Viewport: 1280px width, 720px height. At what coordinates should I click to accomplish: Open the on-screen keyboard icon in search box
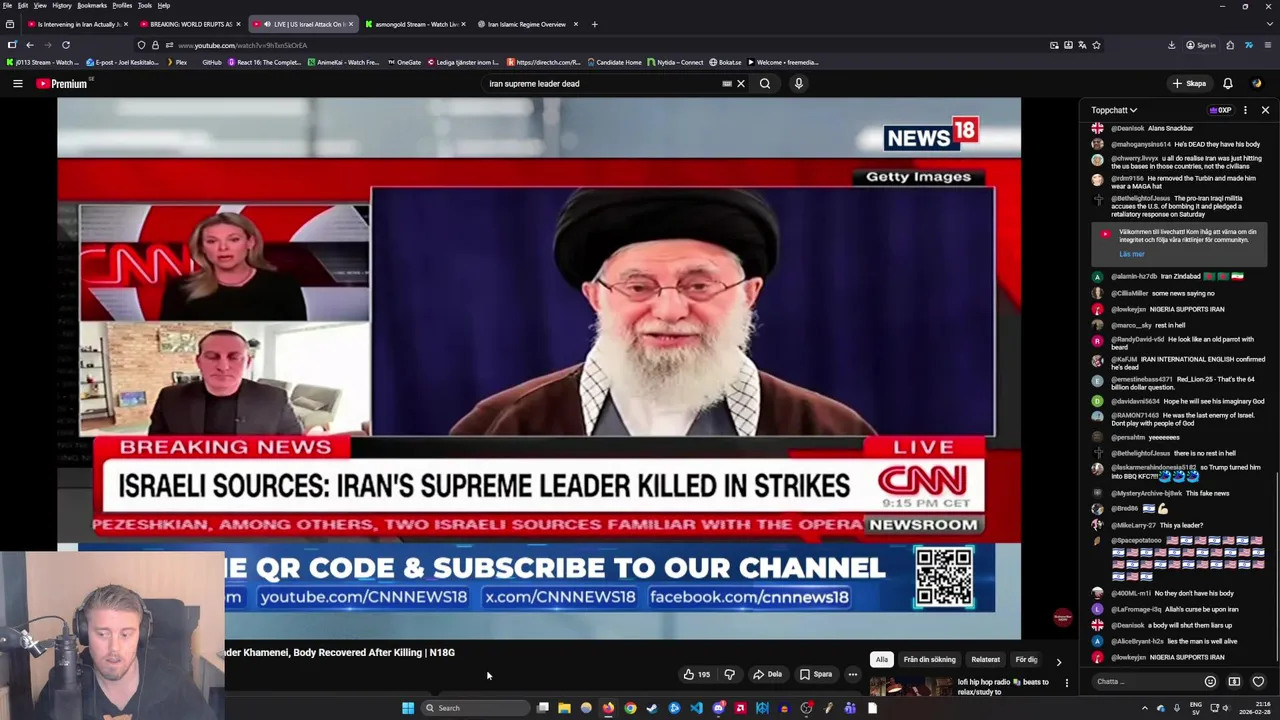click(727, 84)
